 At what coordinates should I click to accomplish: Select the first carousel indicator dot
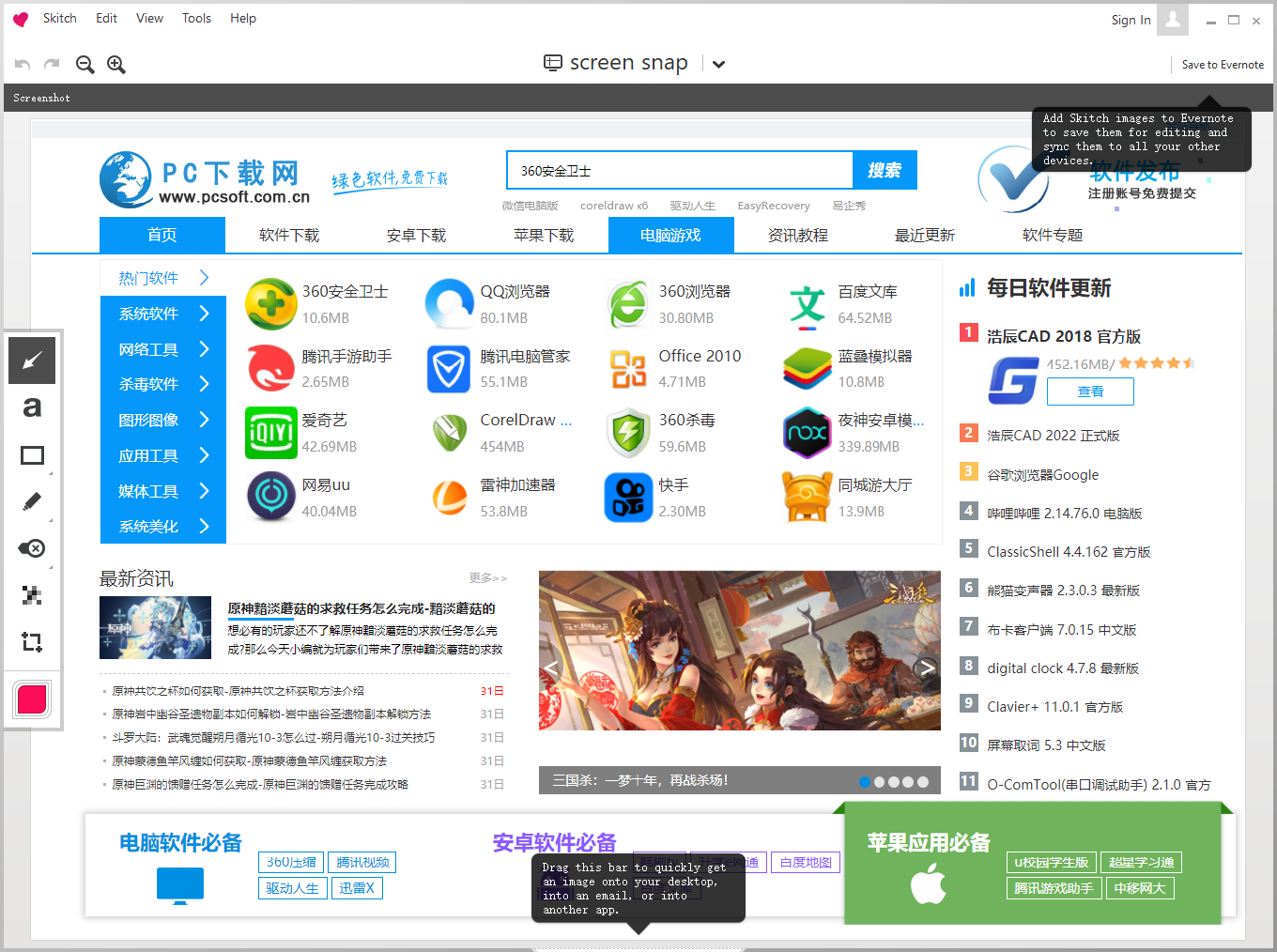click(x=865, y=781)
